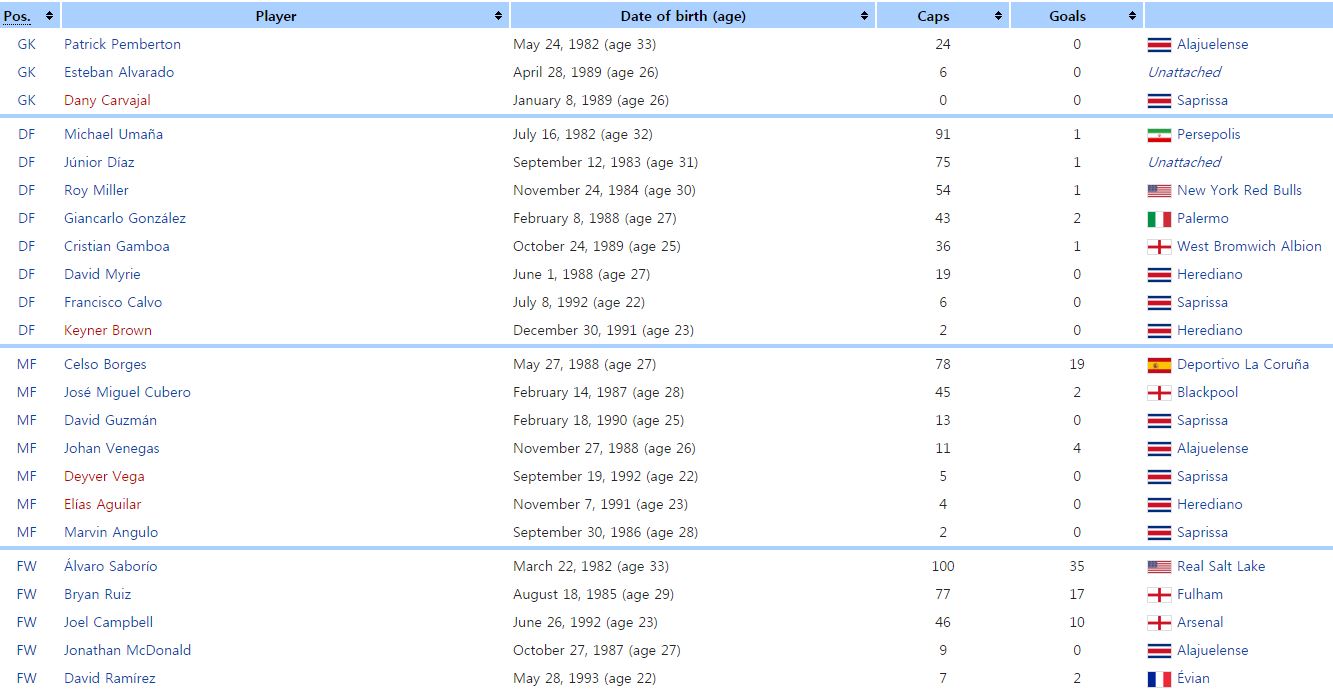1333x694 pixels.
Task: Open the red Dany Carvajal link
Action: pos(107,100)
